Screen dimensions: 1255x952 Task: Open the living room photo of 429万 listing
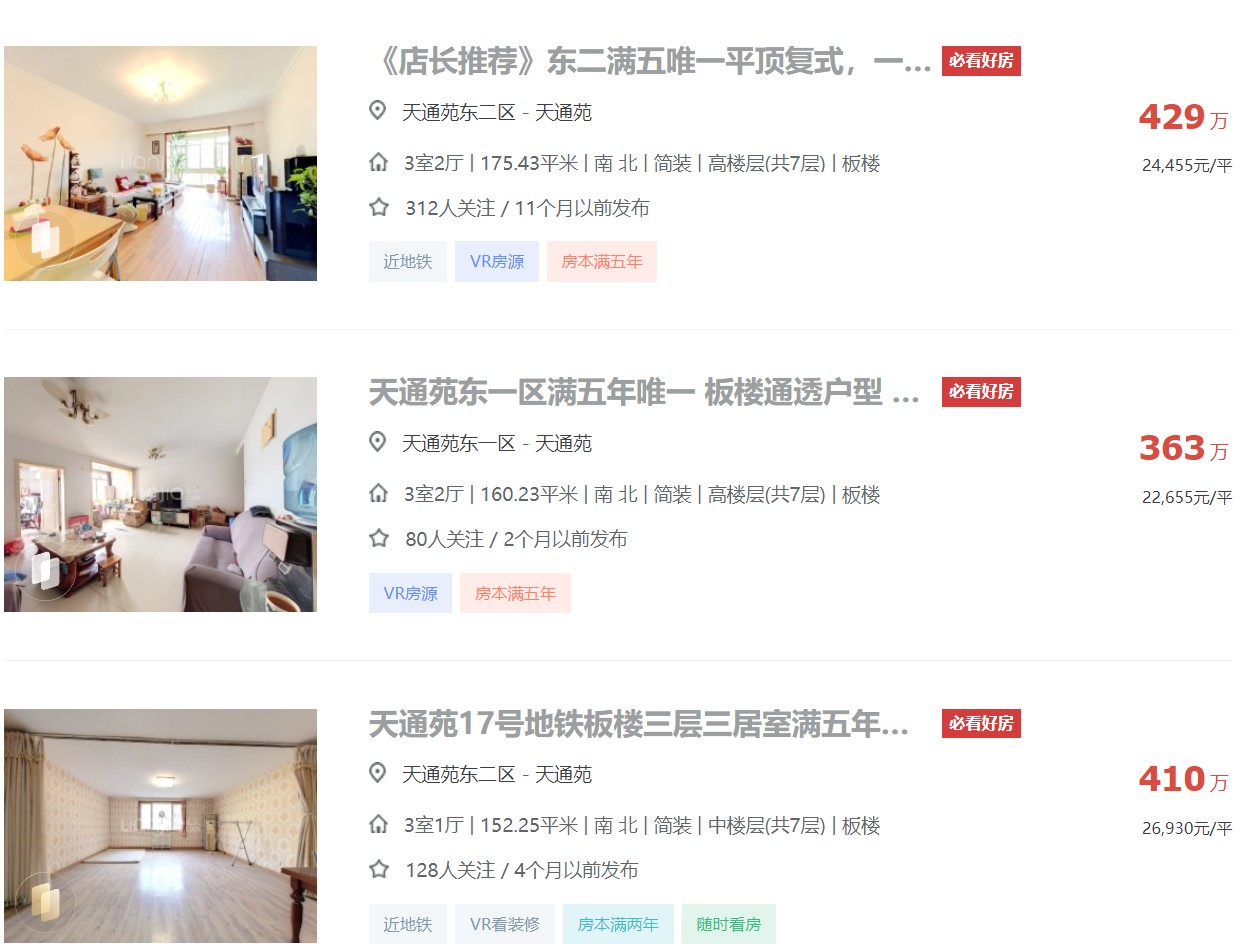[x=160, y=163]
